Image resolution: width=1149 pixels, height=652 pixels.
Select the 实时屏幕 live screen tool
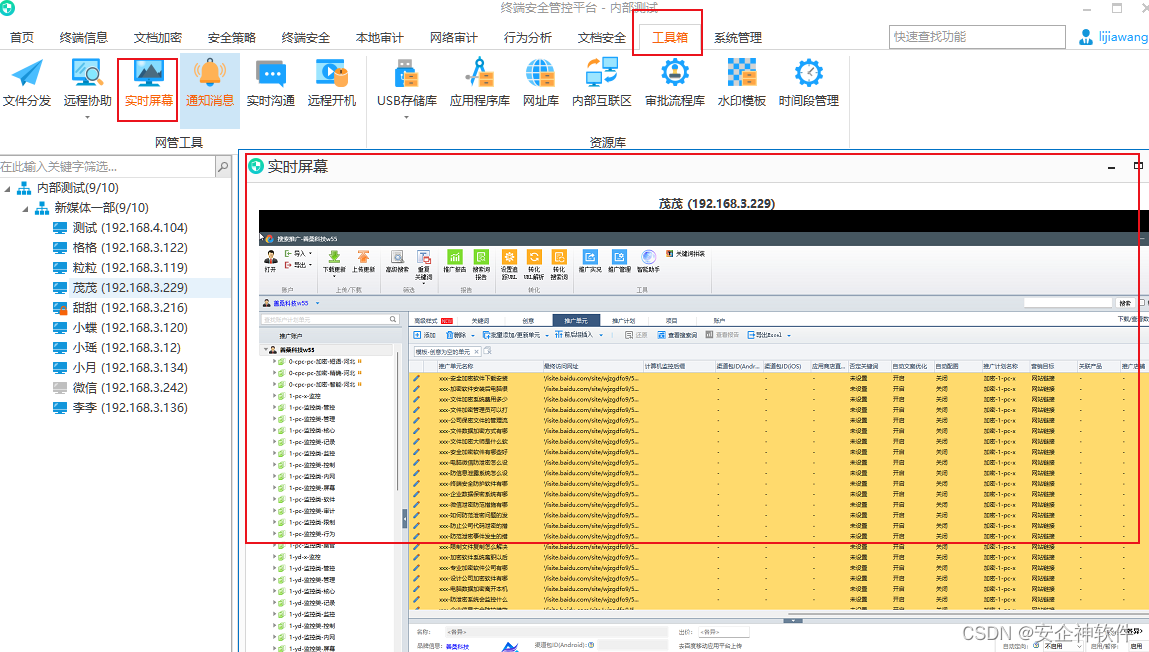(x=149, y=84)
